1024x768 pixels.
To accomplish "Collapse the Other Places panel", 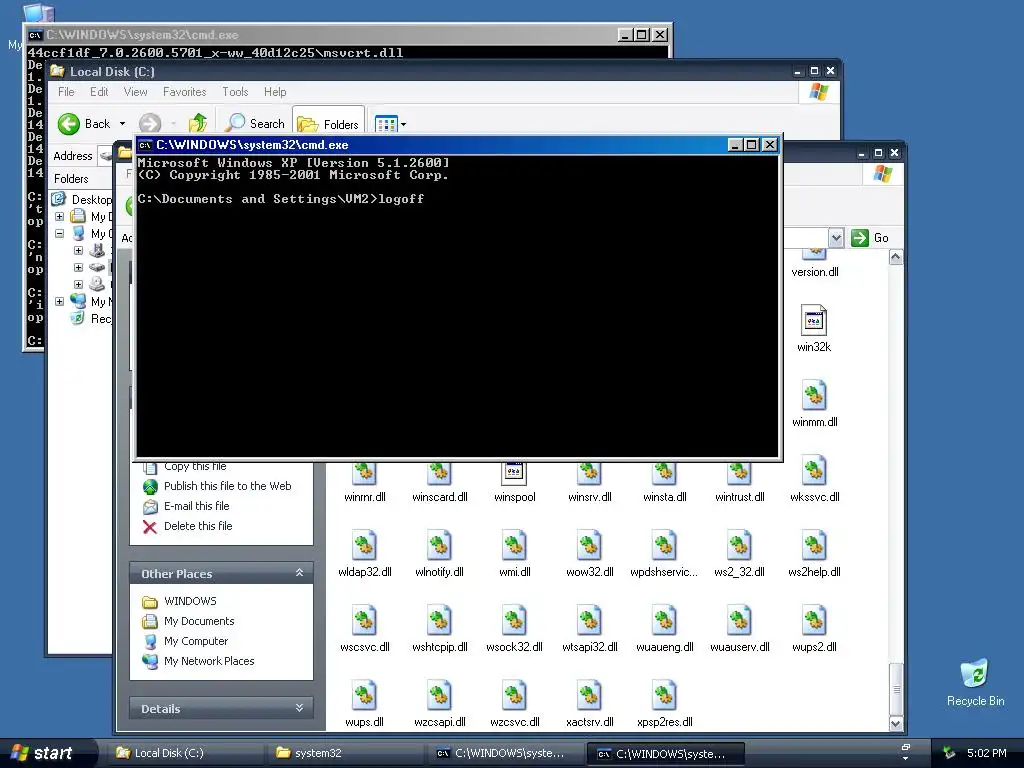I will (x=299, y=573).
